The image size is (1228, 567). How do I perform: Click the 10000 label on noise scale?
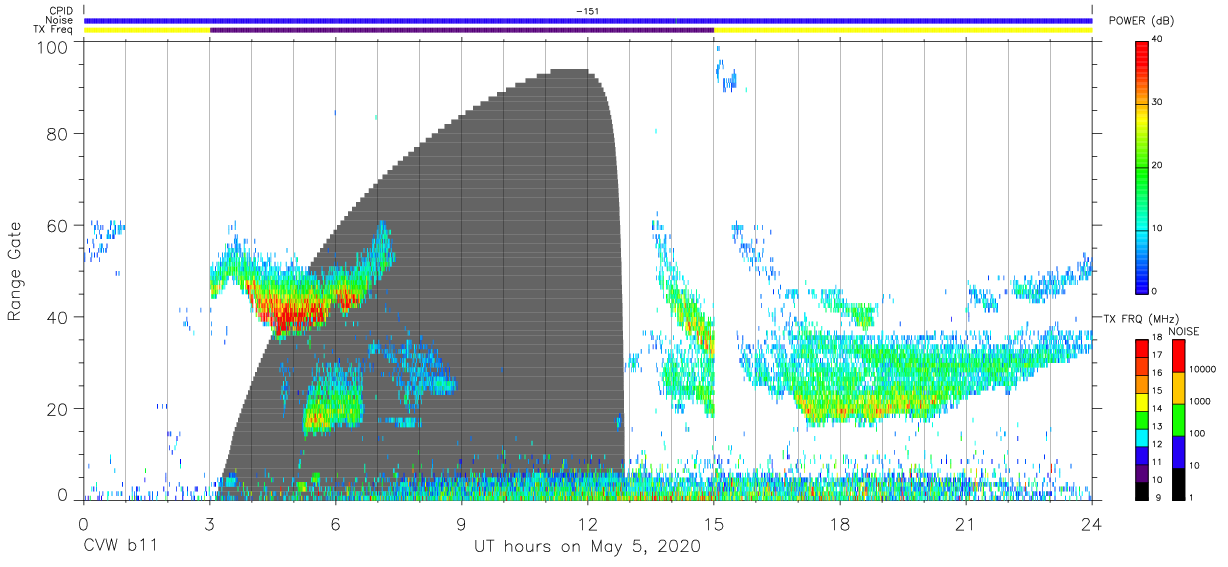point(1201,370)
